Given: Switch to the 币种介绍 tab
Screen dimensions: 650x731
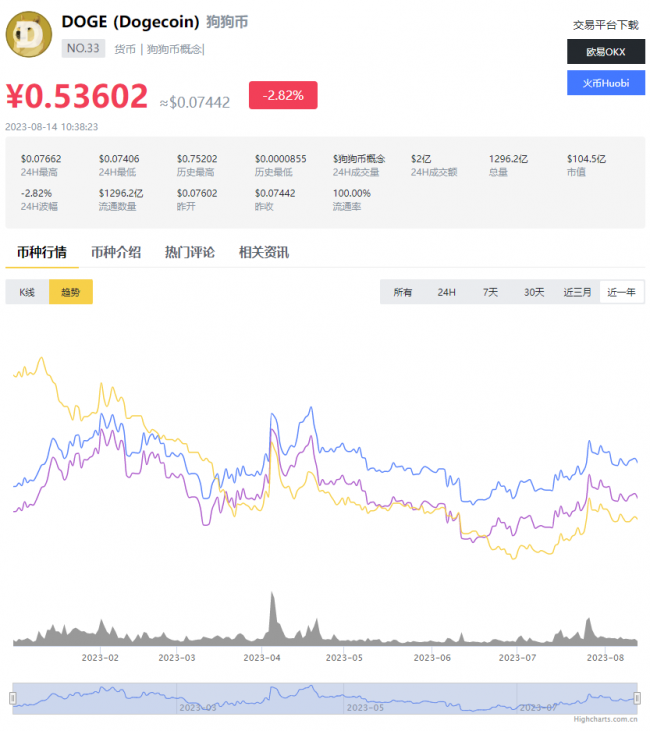Looking at the screenshot, I should point(116,252).
